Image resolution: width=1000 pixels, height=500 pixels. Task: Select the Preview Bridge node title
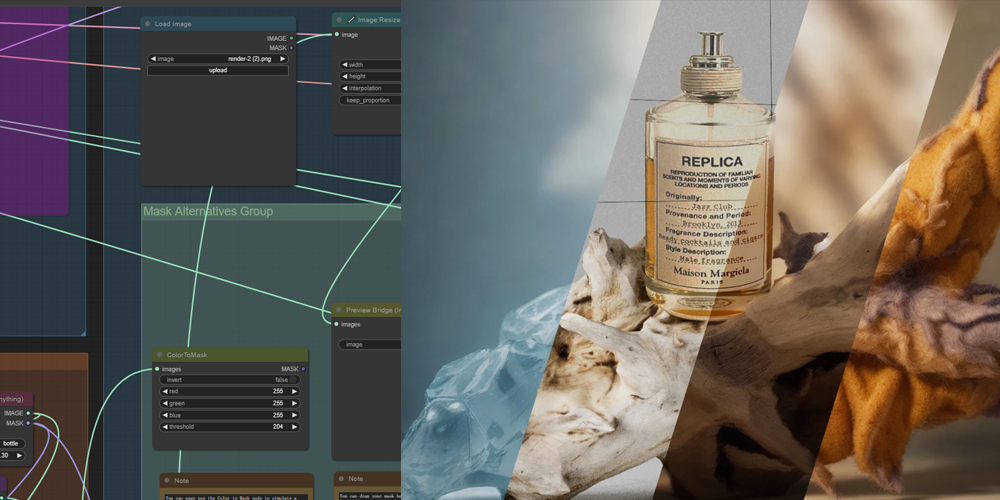373,311
